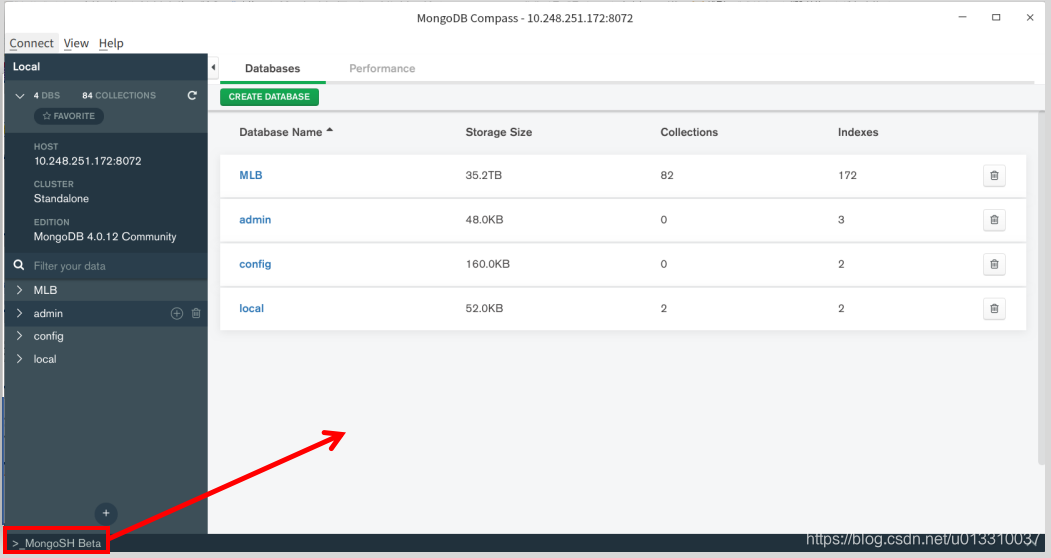Add a collection to admin in the sidebar
Viewport: 1051px width, 558px height.
pos(177,313)
